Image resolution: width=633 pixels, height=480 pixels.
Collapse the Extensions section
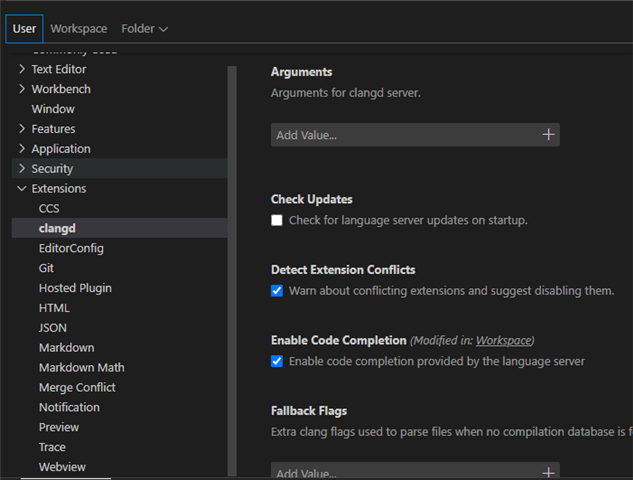22,189
